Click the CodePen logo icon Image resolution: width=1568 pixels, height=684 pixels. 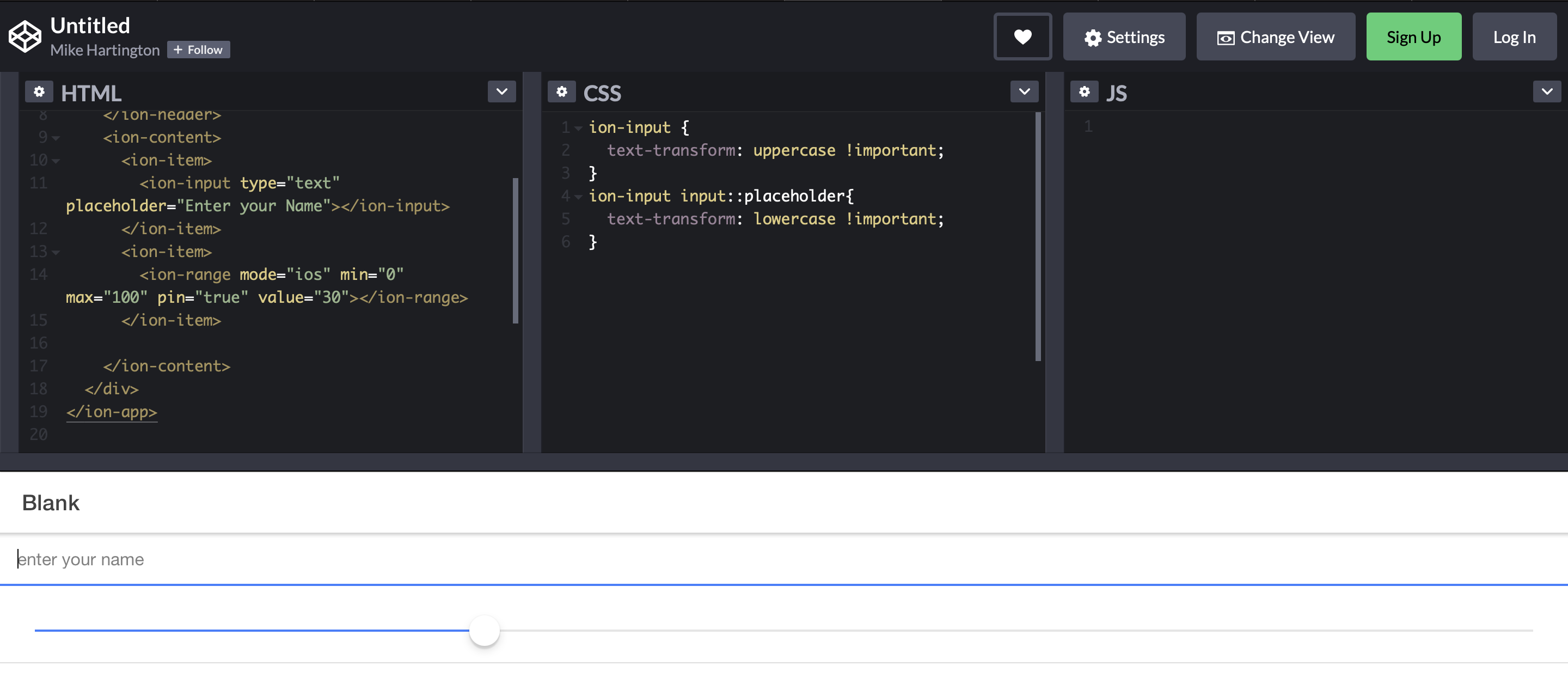(x=24, y=36)
